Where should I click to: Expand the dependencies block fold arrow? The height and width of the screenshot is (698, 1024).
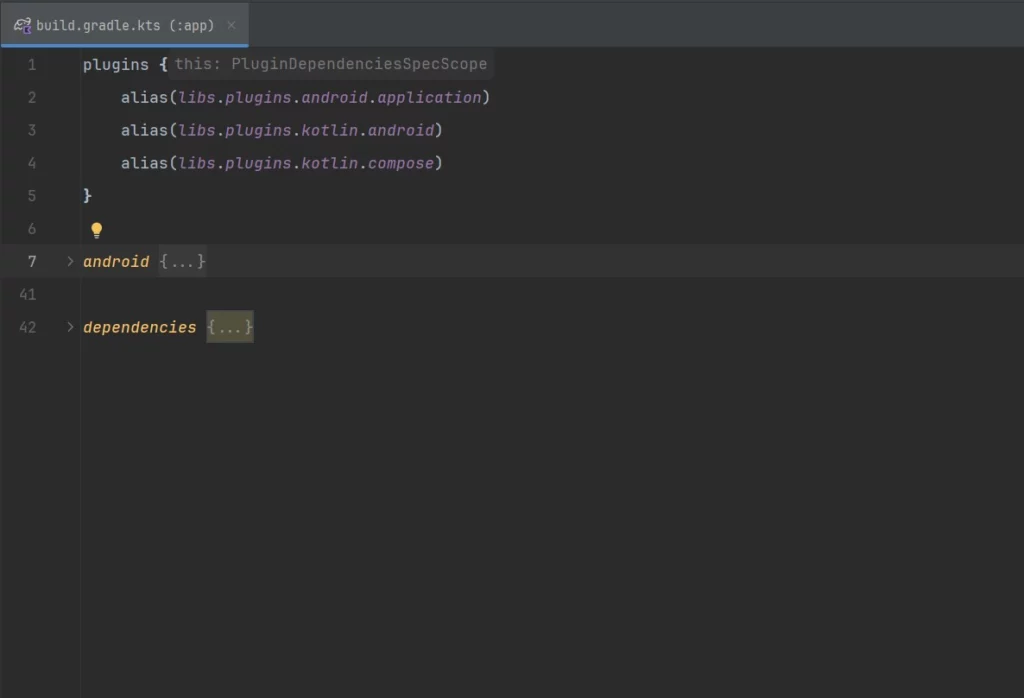70,327
